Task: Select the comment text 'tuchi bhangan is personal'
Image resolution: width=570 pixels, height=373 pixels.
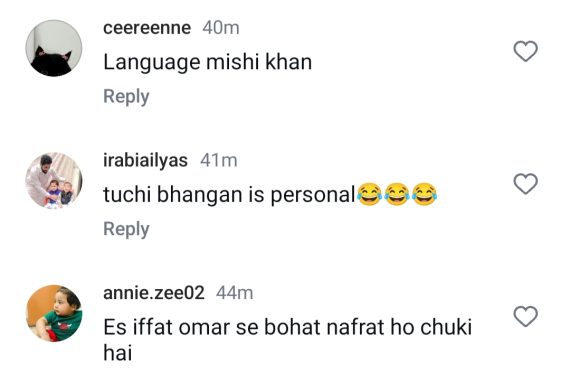Action: [x=229, y=195]
